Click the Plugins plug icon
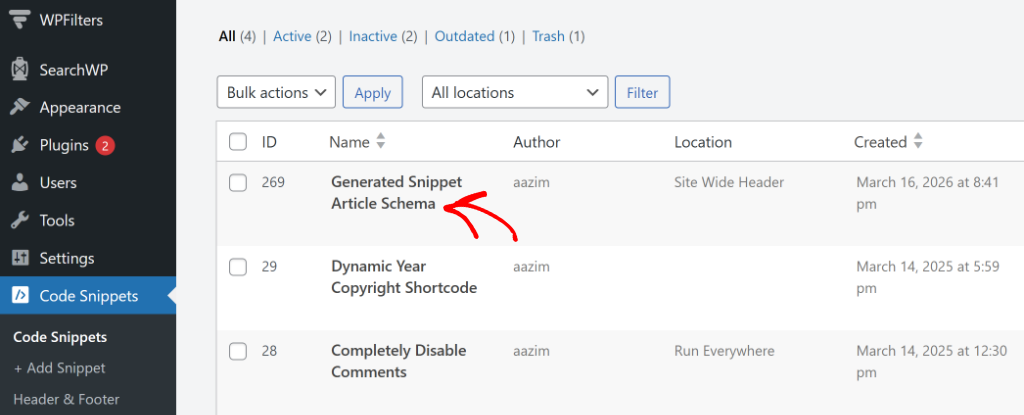The image size is (1024, 415). tap(20, 145)
